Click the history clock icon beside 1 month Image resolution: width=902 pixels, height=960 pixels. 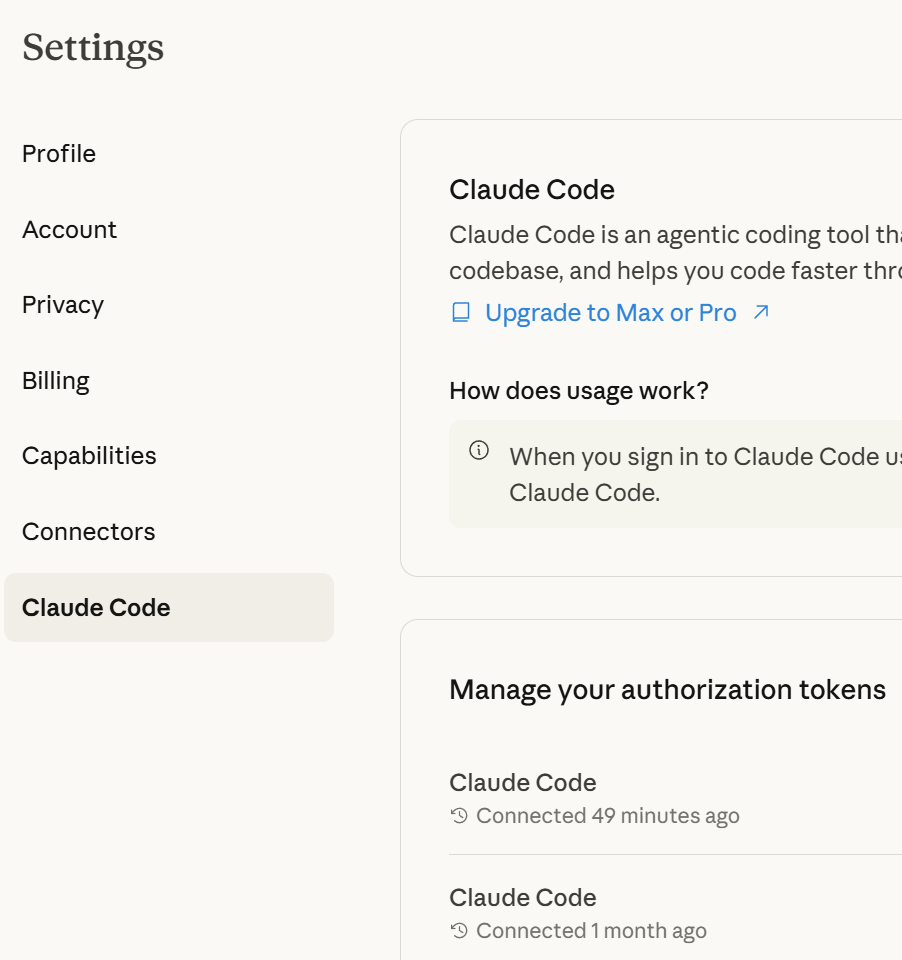[459, 931]
